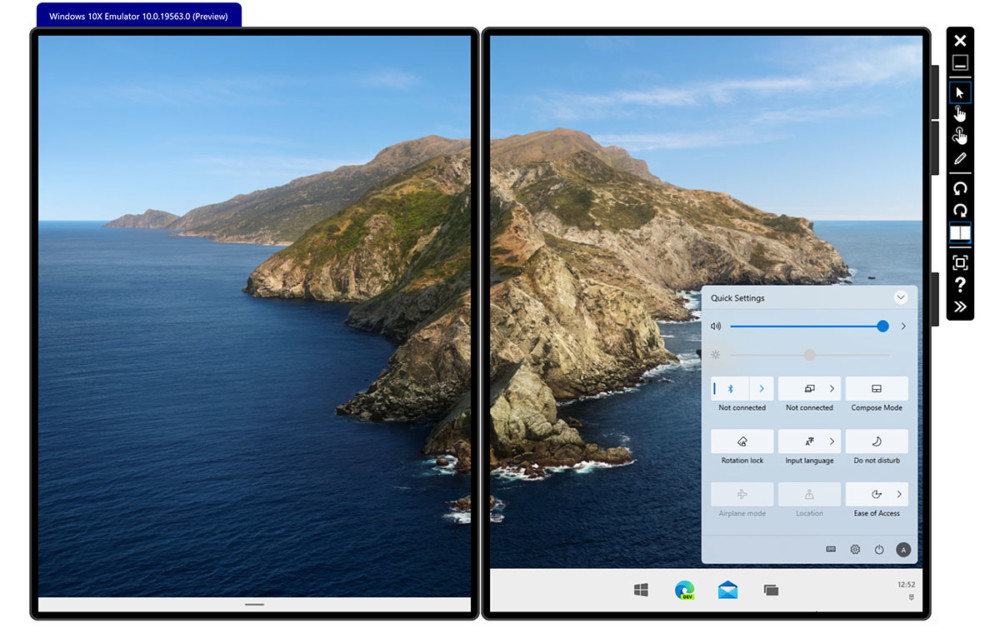Minimize the emulator via toolbar icon
The height and width of the screenshot is (633, 1000).
click(x=959, y=62)
